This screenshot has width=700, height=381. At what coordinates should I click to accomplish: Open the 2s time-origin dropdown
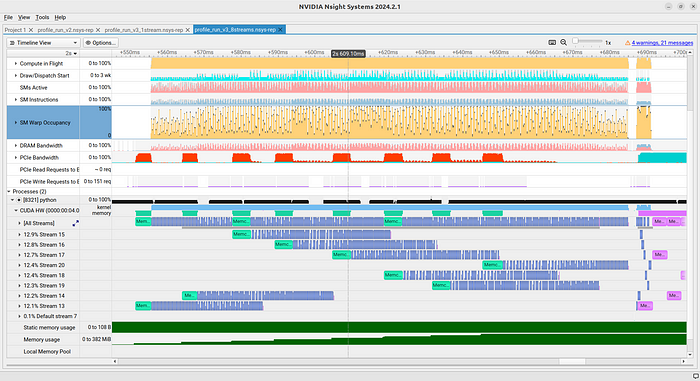pyautogui.click(x=71, y=53)
